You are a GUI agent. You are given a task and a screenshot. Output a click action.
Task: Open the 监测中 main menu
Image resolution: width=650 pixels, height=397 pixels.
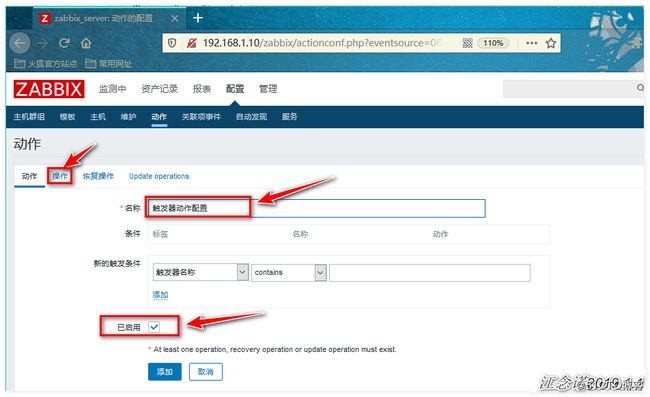click(x=112, y=89)
